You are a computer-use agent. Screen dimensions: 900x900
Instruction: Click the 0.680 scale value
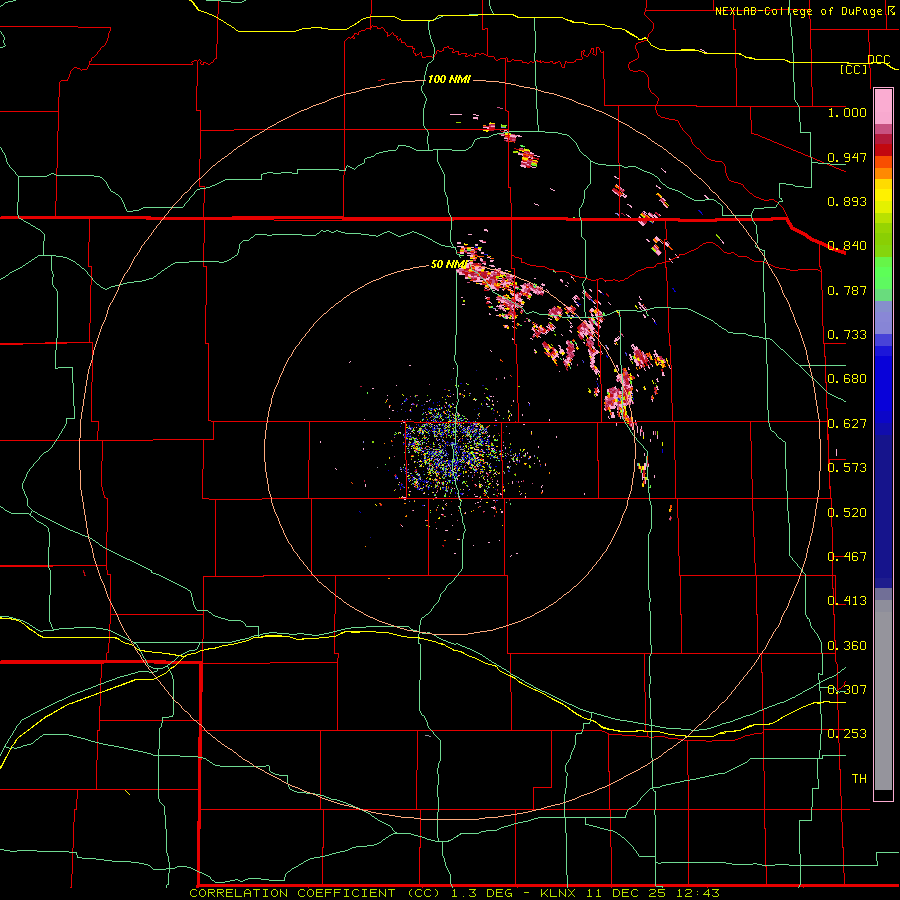847,379
